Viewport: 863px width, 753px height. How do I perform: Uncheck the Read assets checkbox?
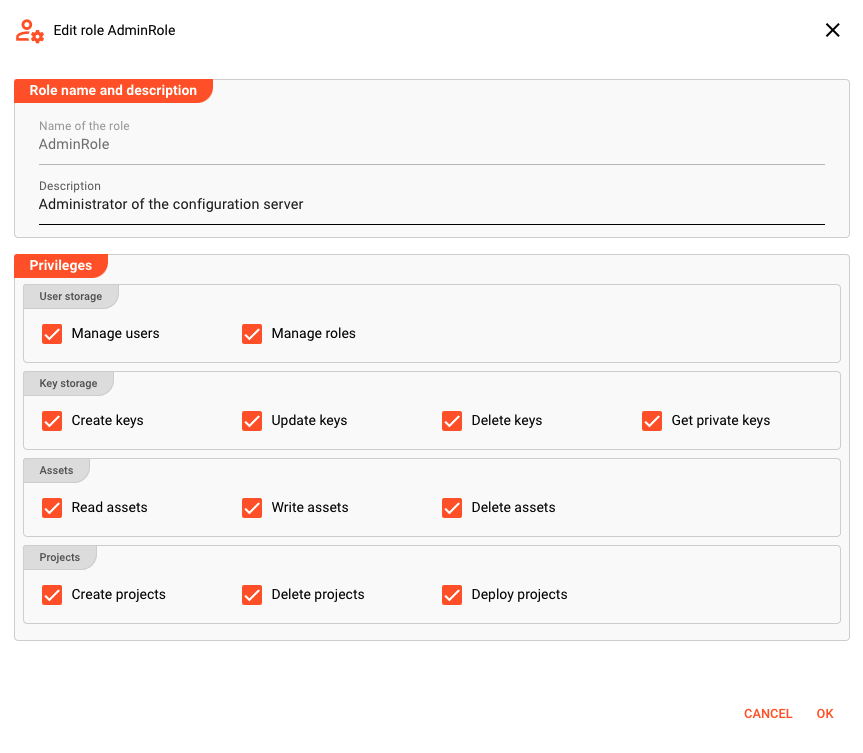click(x=52, y=508)
